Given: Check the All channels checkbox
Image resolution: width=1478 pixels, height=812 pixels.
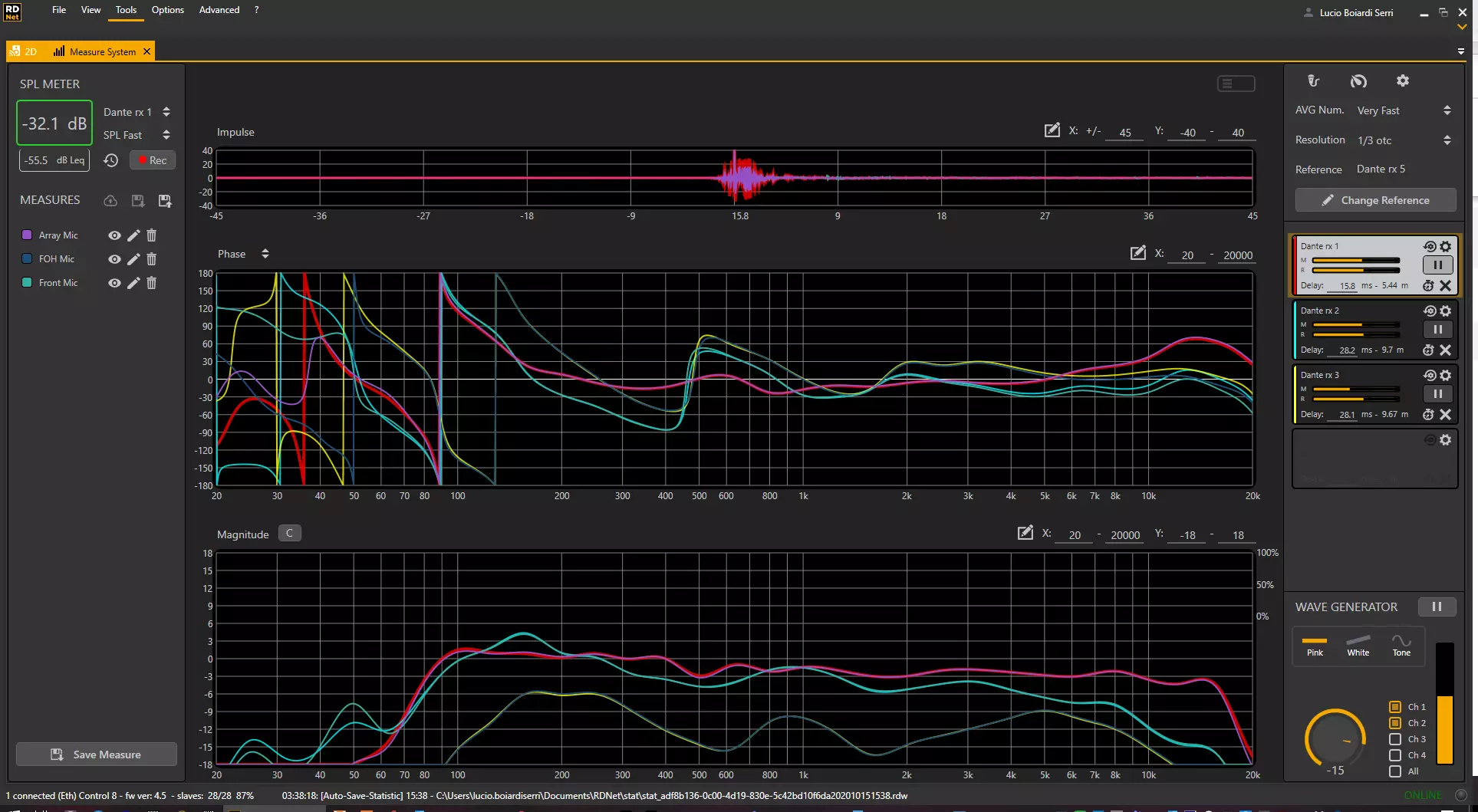Looking at the screenshot, I should click(x=1395, y=771).
